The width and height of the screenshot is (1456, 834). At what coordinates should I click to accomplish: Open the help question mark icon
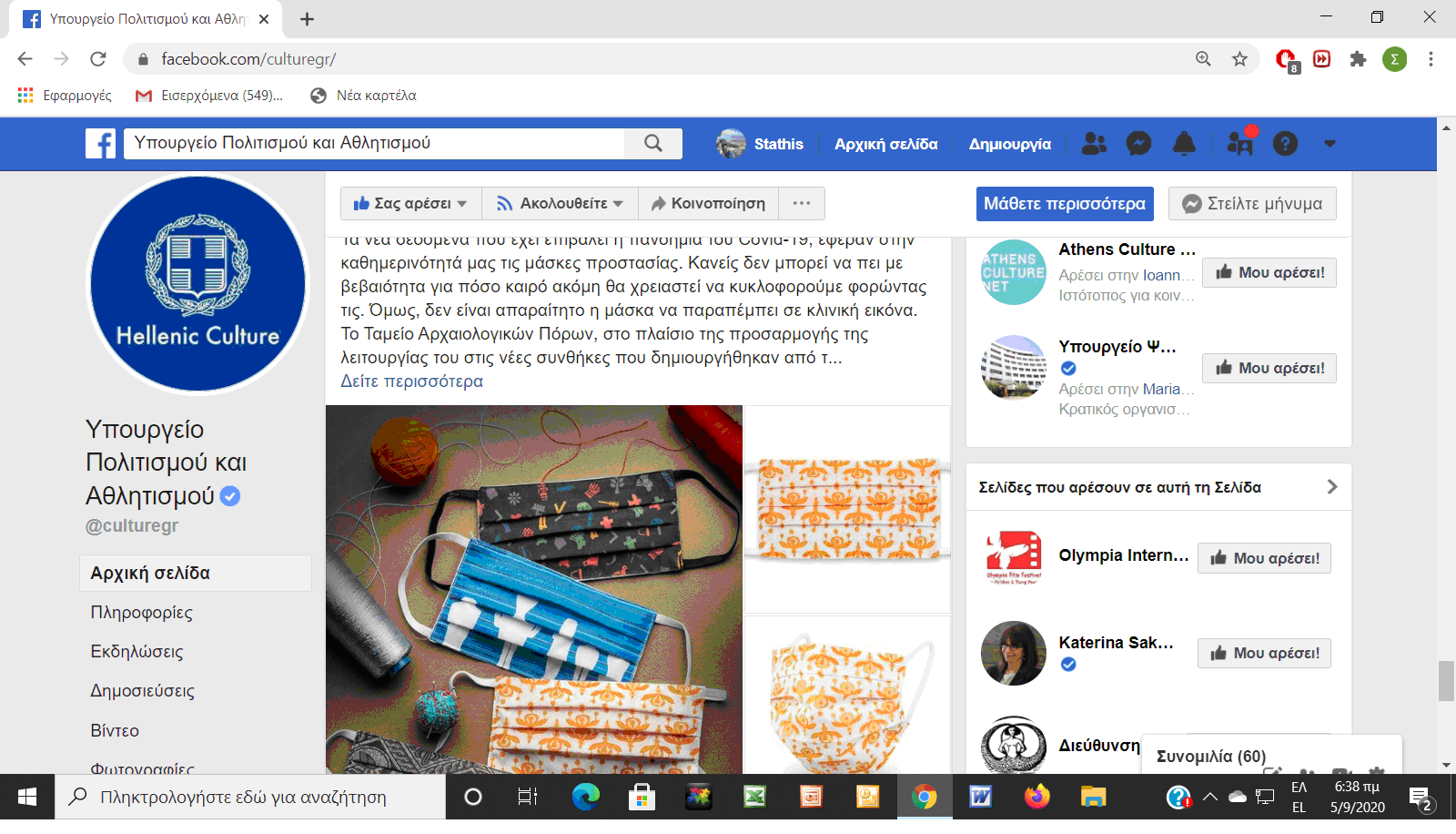(1285, 144)
